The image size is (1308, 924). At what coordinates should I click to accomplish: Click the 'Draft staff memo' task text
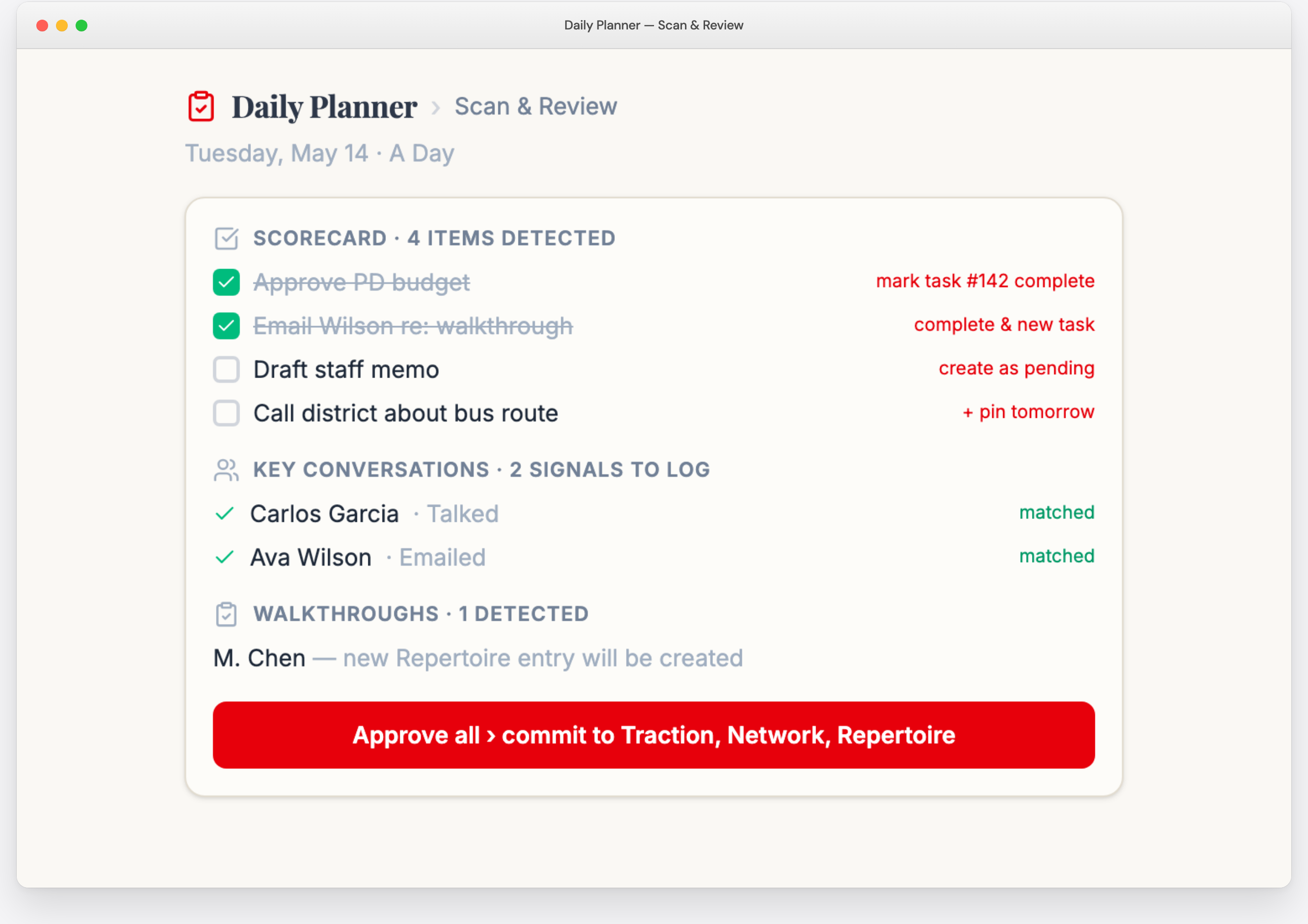346,370
